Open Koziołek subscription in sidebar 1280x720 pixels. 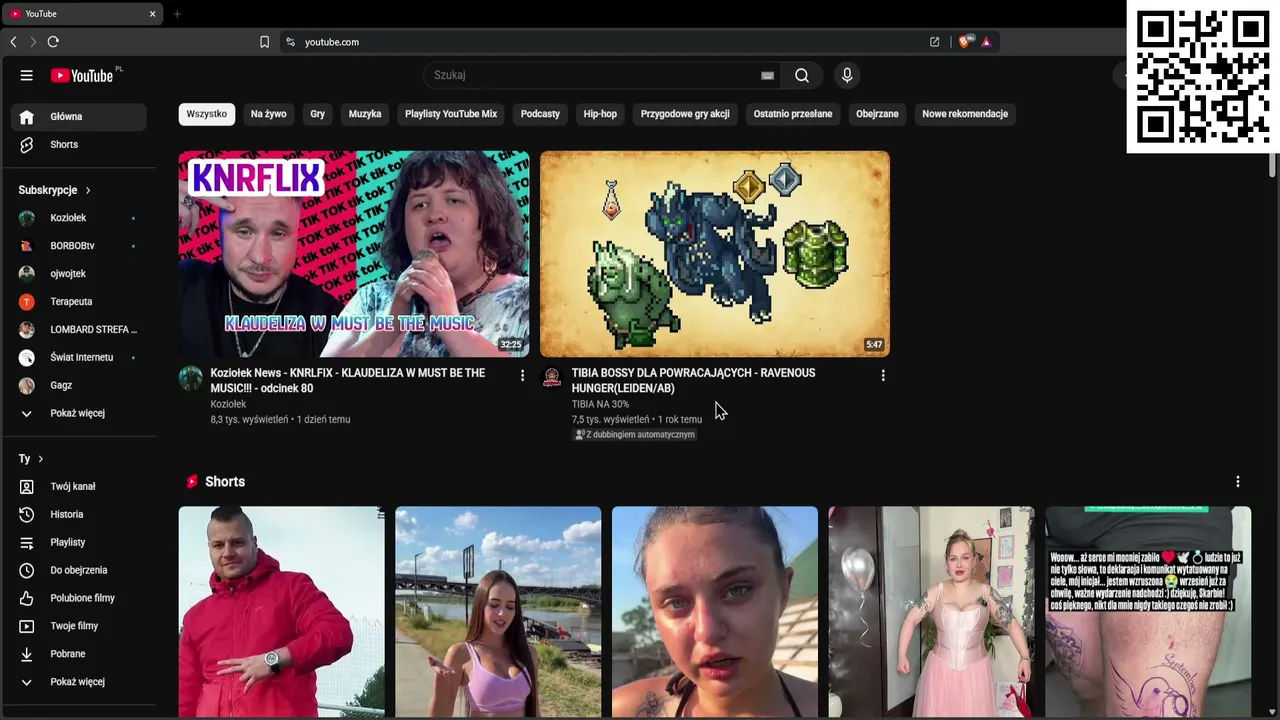click(79, 218)
